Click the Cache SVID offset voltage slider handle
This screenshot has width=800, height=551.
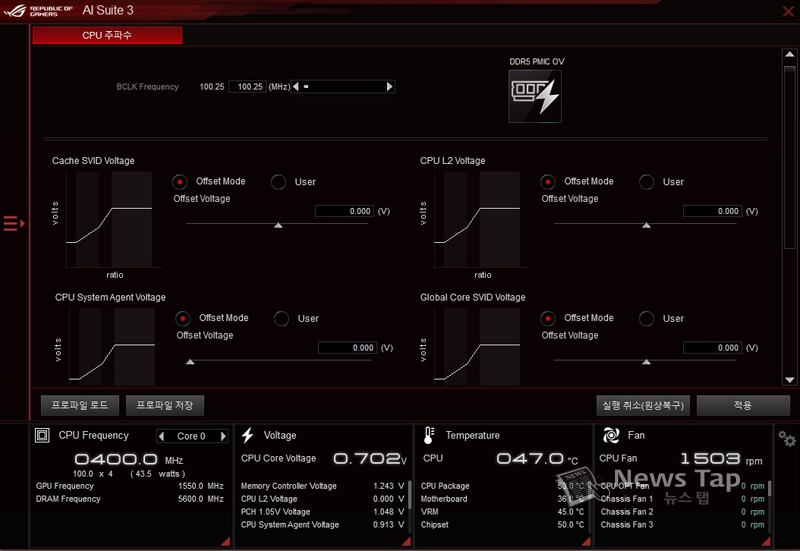tap(278, 226)
